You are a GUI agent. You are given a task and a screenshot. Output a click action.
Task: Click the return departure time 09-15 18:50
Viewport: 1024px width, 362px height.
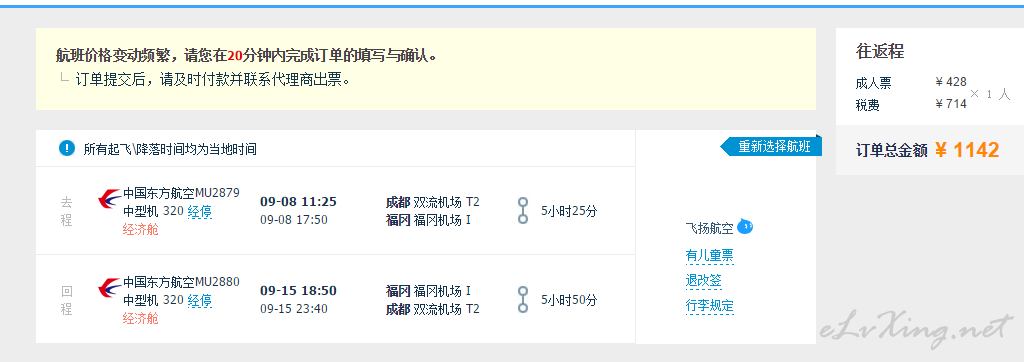(x=298, y=291)
